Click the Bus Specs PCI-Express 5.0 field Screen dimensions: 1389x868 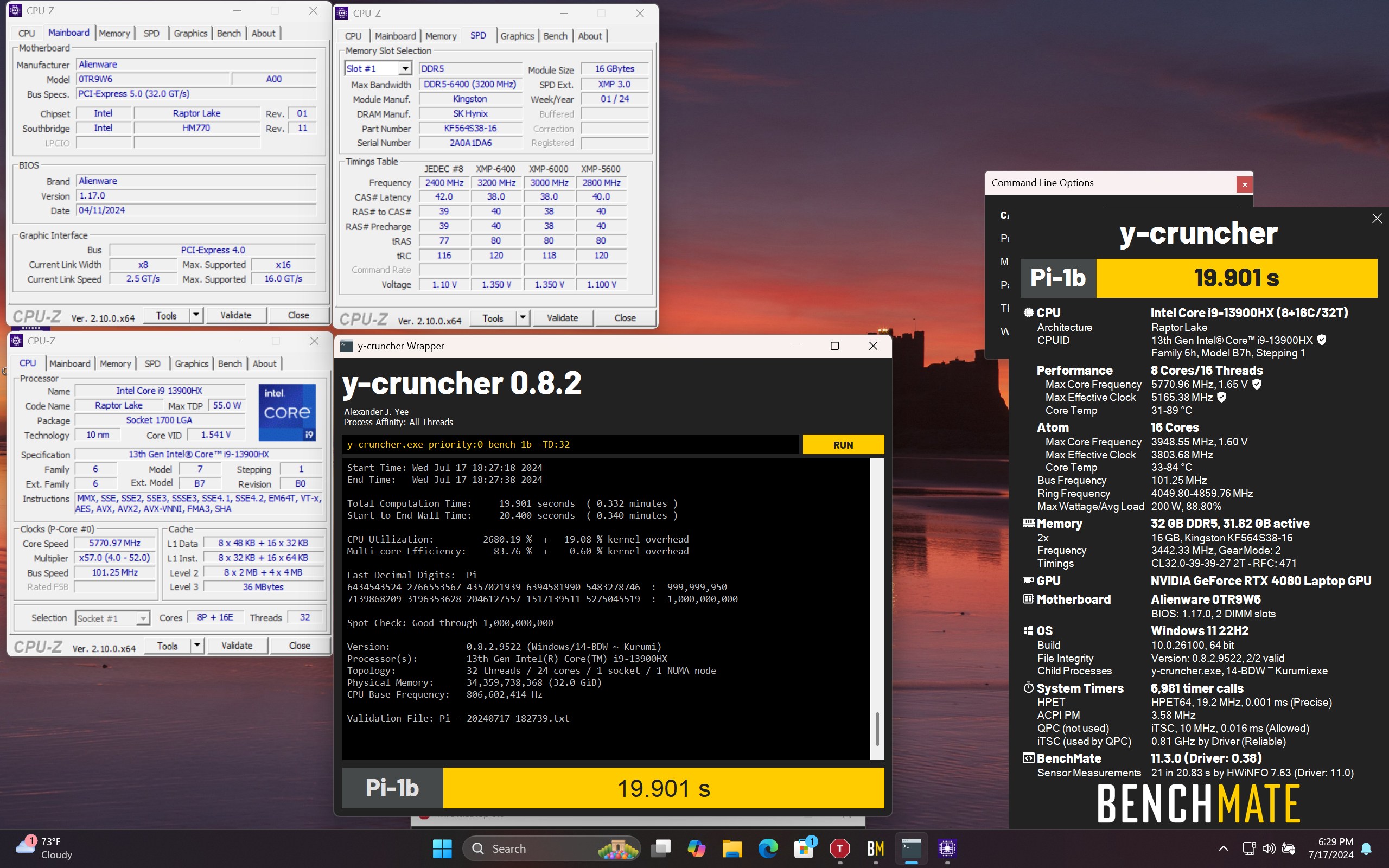pos(196,93)
